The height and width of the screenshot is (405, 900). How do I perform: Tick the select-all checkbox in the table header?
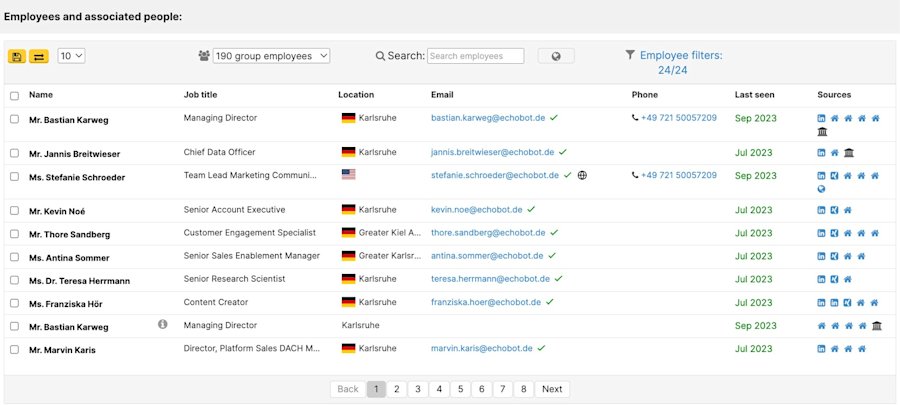pyautogui.click(x=14, y=96)
